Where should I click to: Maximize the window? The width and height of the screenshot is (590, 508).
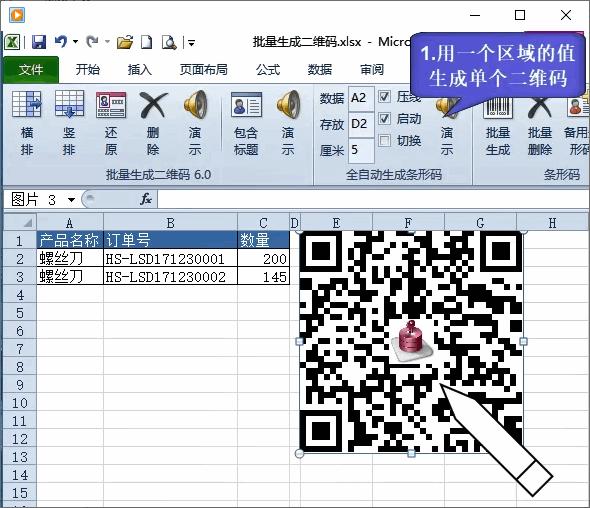pos(520,15)
